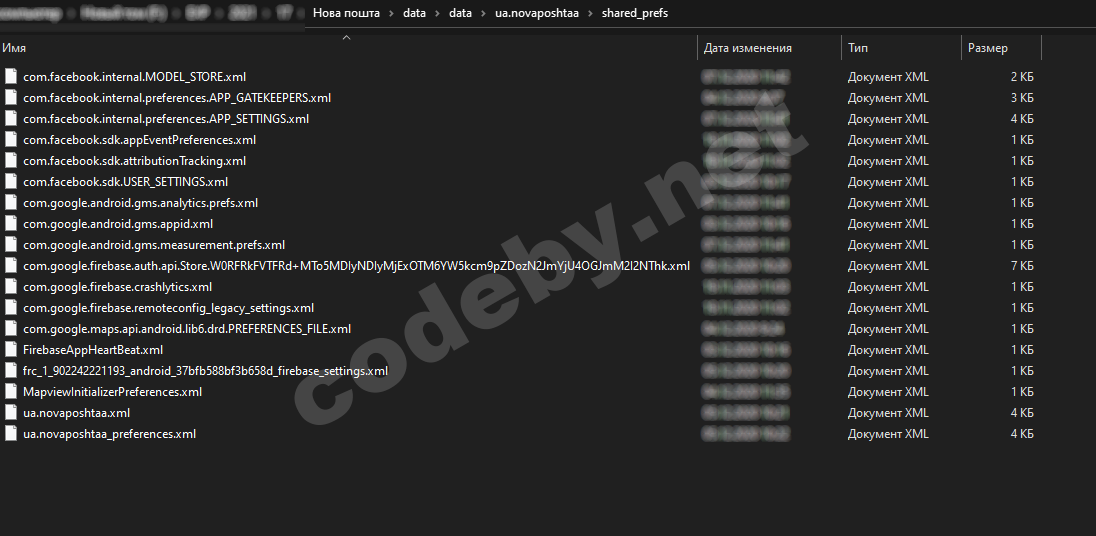Click file icon of drd.PREFERENCES_FILE.xml
The width and height of the screenshot is (1096, 536).
click(10, 328)
